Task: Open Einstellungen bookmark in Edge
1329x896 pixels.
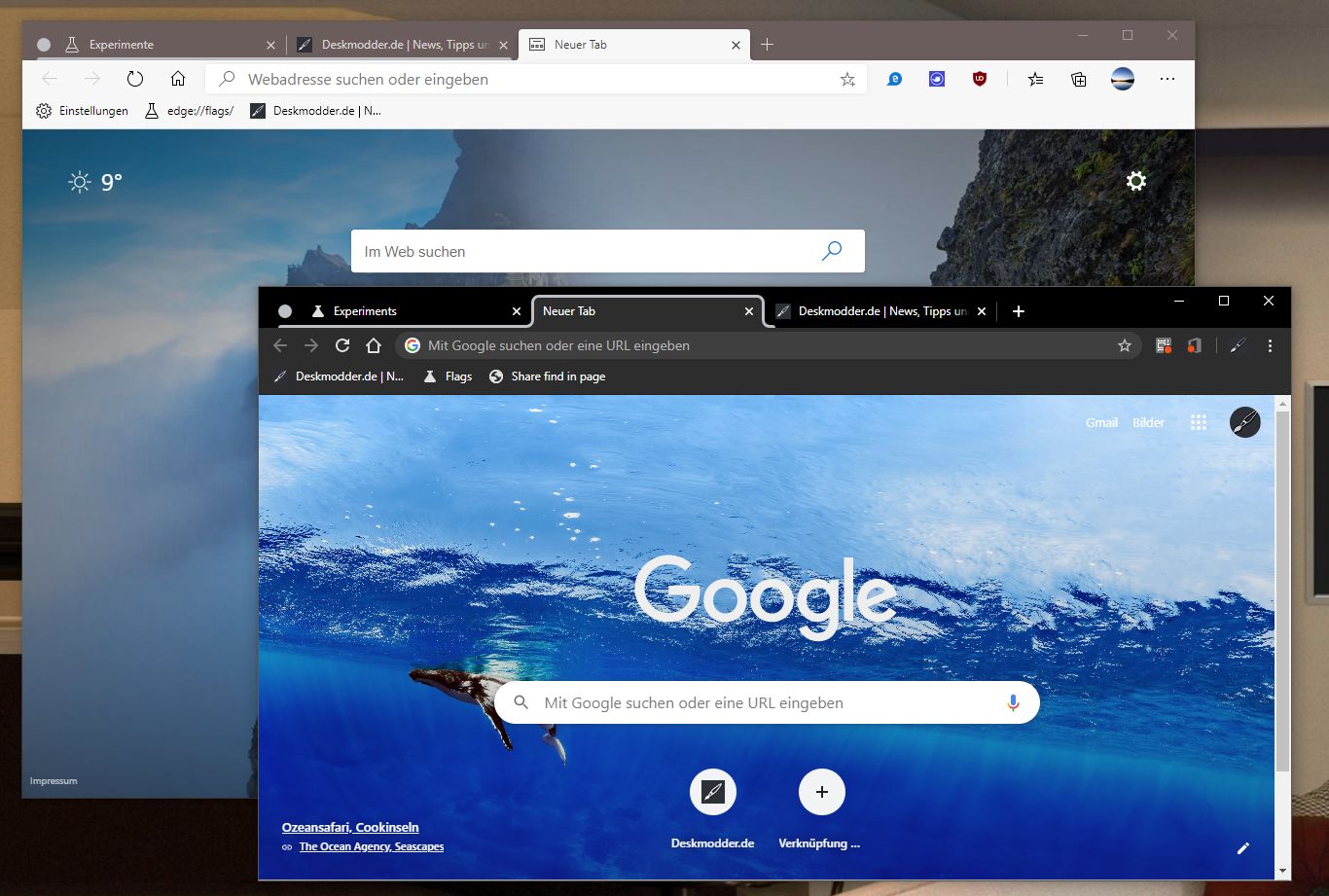Action: coord(82,111)
